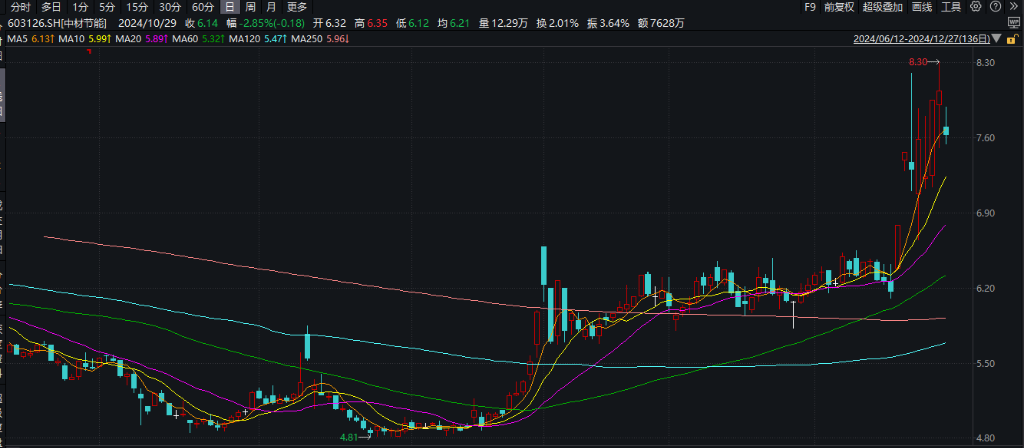Open the 更多 period options
Screen dimensions: 1024x448
click(x=297, y=7)
